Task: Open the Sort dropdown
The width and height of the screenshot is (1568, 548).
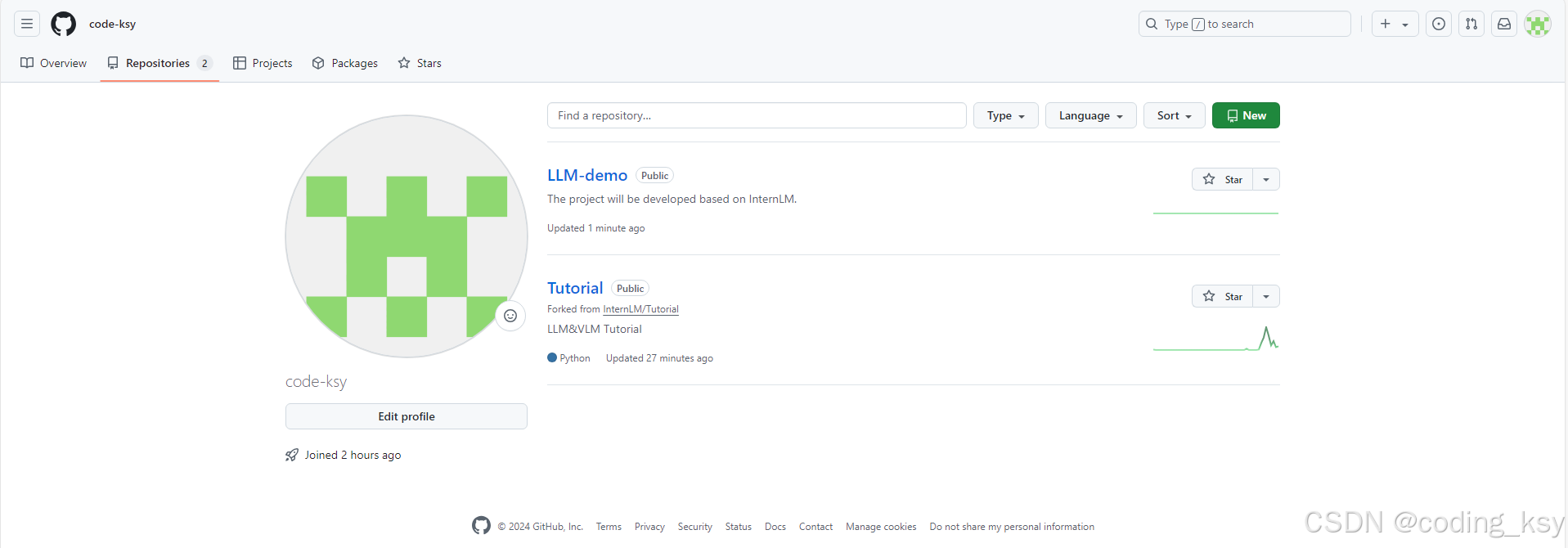Action: pyautogui.click(x=1174, y=115)
